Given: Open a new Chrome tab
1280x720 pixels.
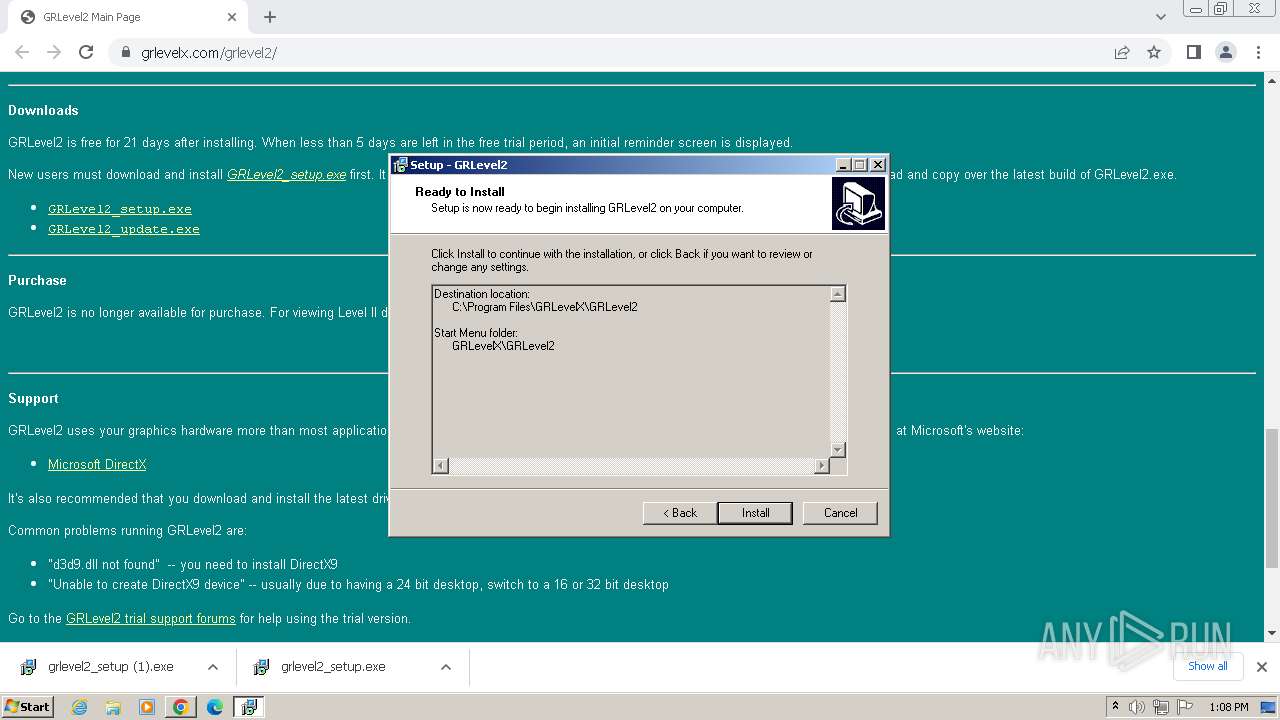Looking at the screenshot, I should 270,17.
